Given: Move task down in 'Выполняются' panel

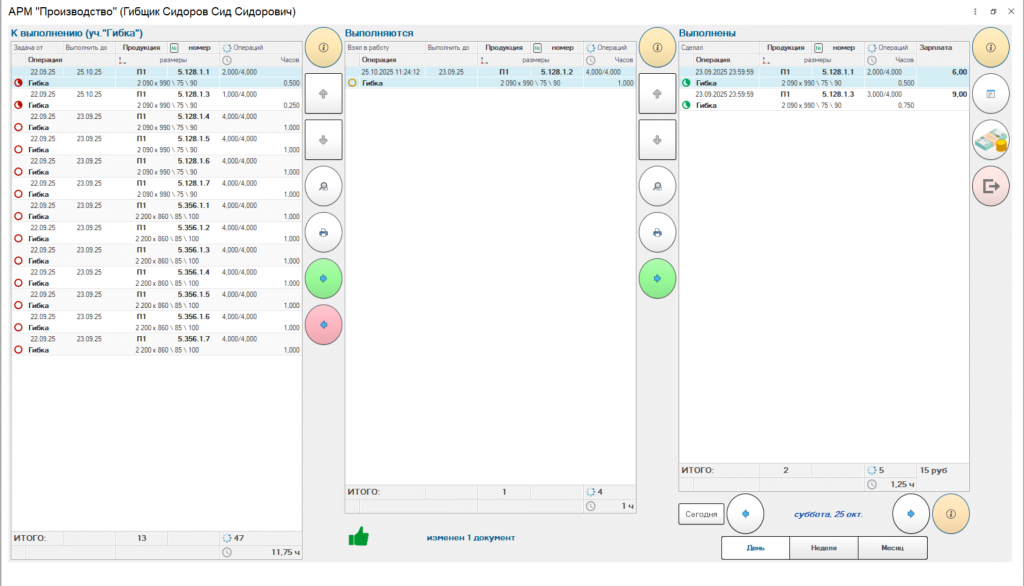Looking at the screenshot, I should [x=657, y=140].
